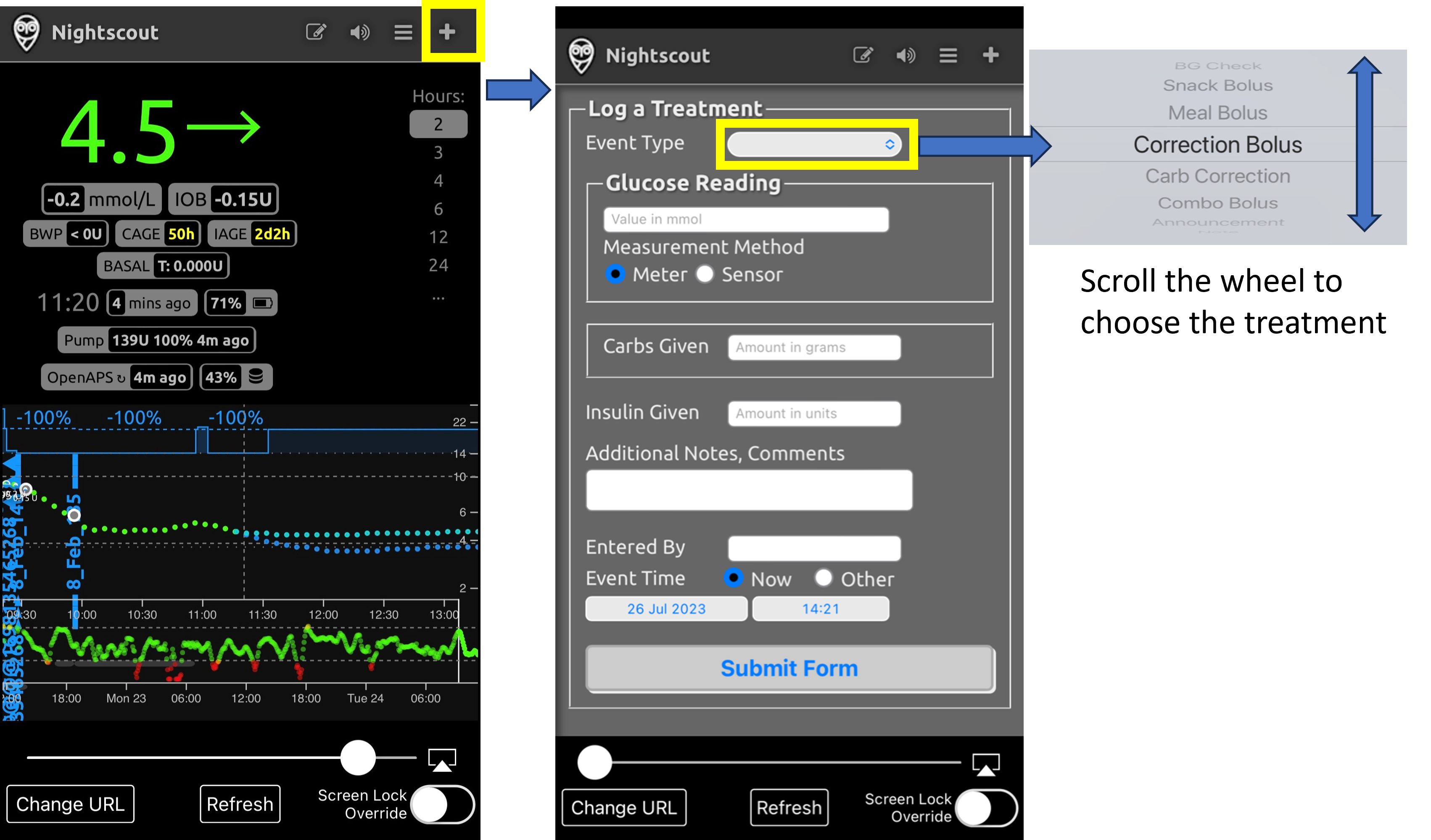Toggle the speaker icon in left Nightscout header

(359, 32)
